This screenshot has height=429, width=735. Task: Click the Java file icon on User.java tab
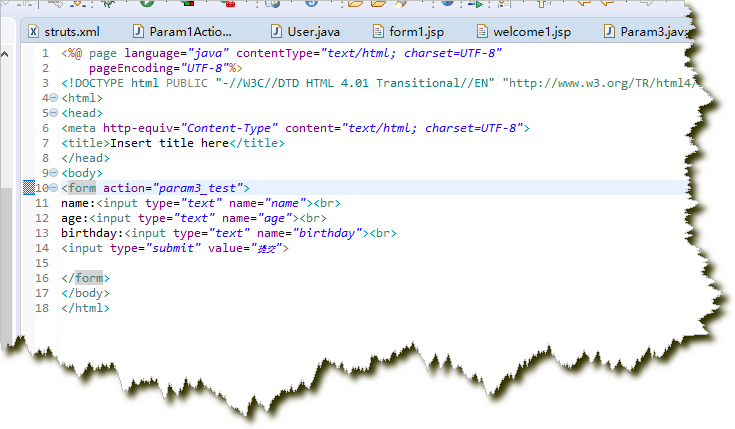(277, 31)
